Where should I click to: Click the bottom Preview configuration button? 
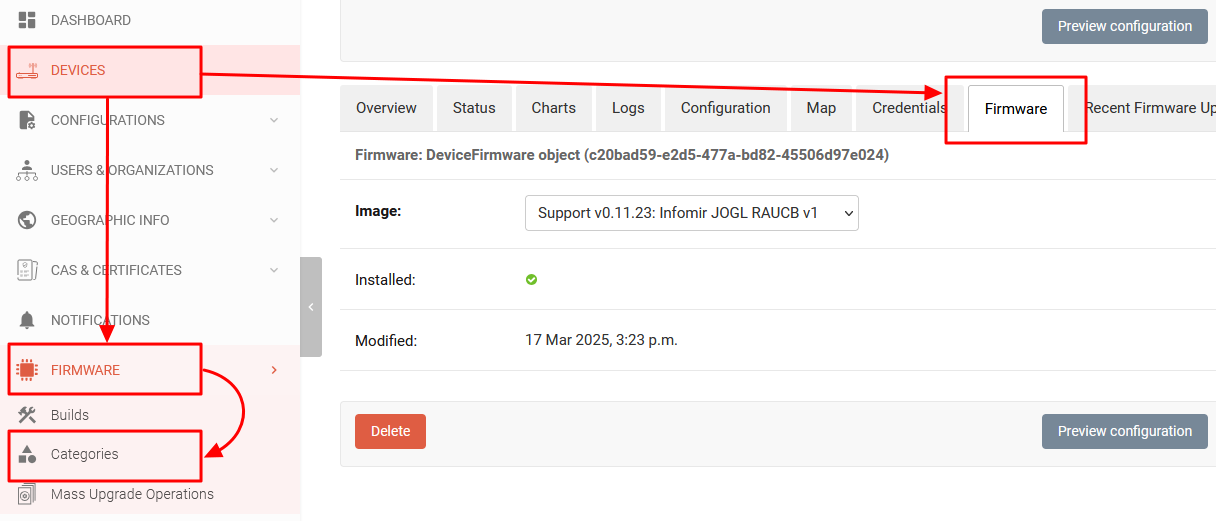tap(1124, 432)
